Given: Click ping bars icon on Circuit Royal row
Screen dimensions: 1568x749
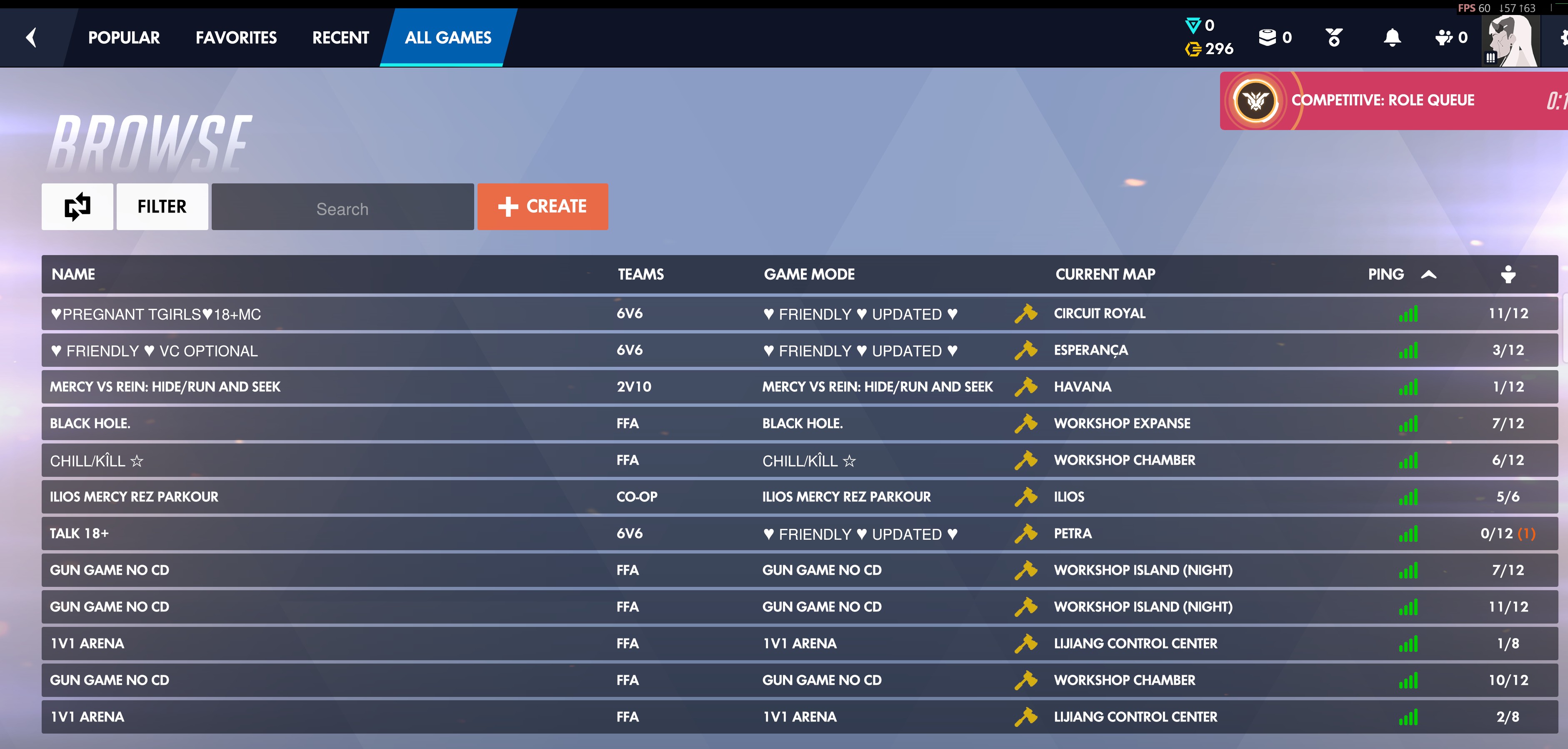Looking at the screenshot, I should tap(1408, 313).
